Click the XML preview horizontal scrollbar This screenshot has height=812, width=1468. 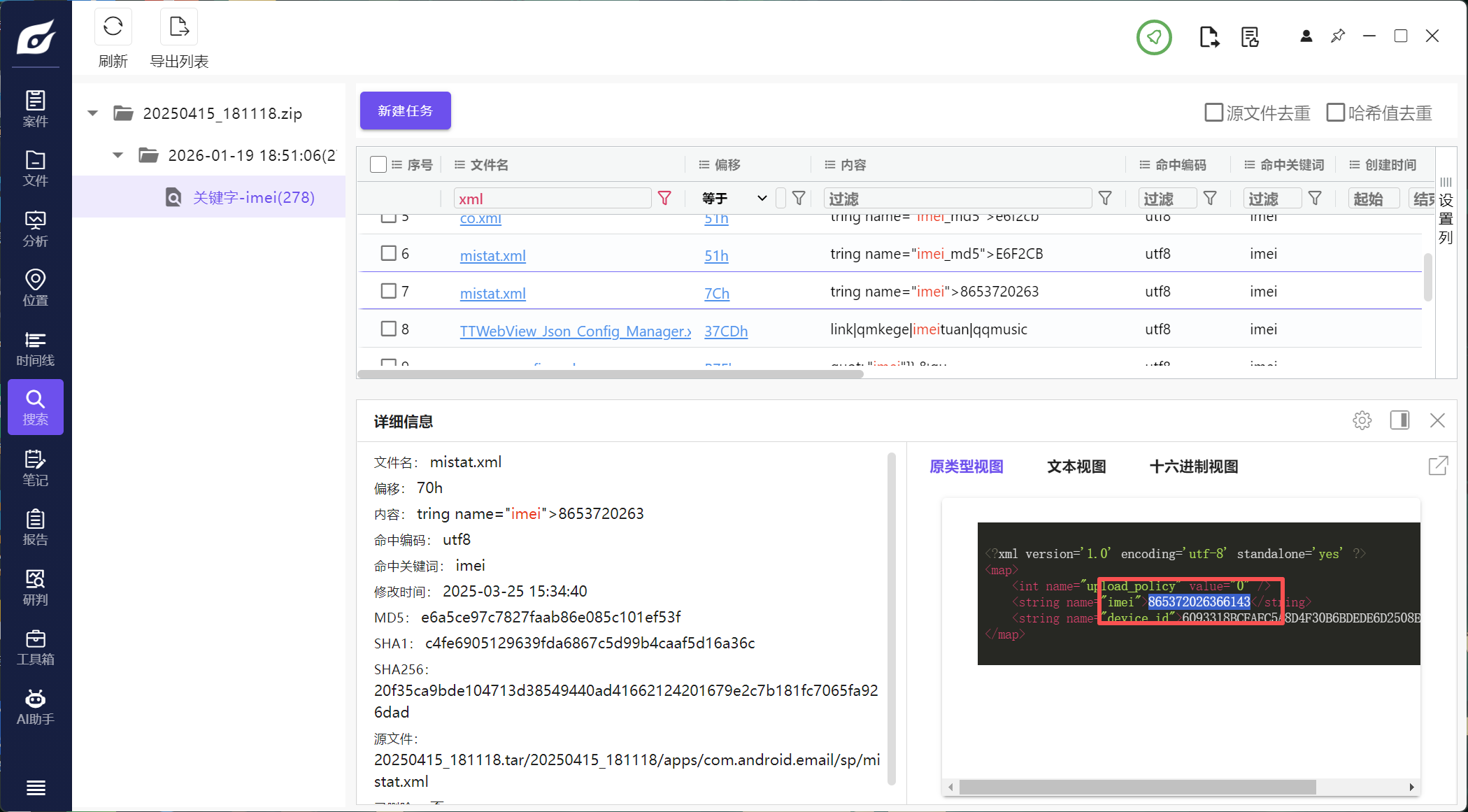pyautogui.click(x=1136, y=788)
